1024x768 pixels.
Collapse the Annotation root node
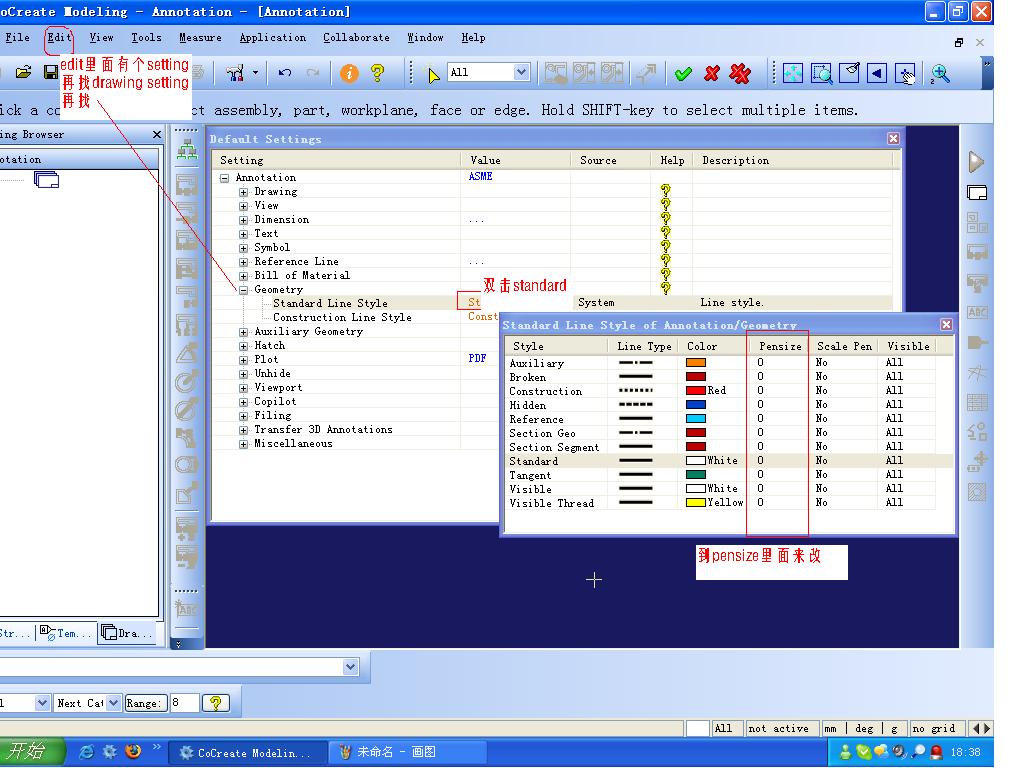(225, 178)
